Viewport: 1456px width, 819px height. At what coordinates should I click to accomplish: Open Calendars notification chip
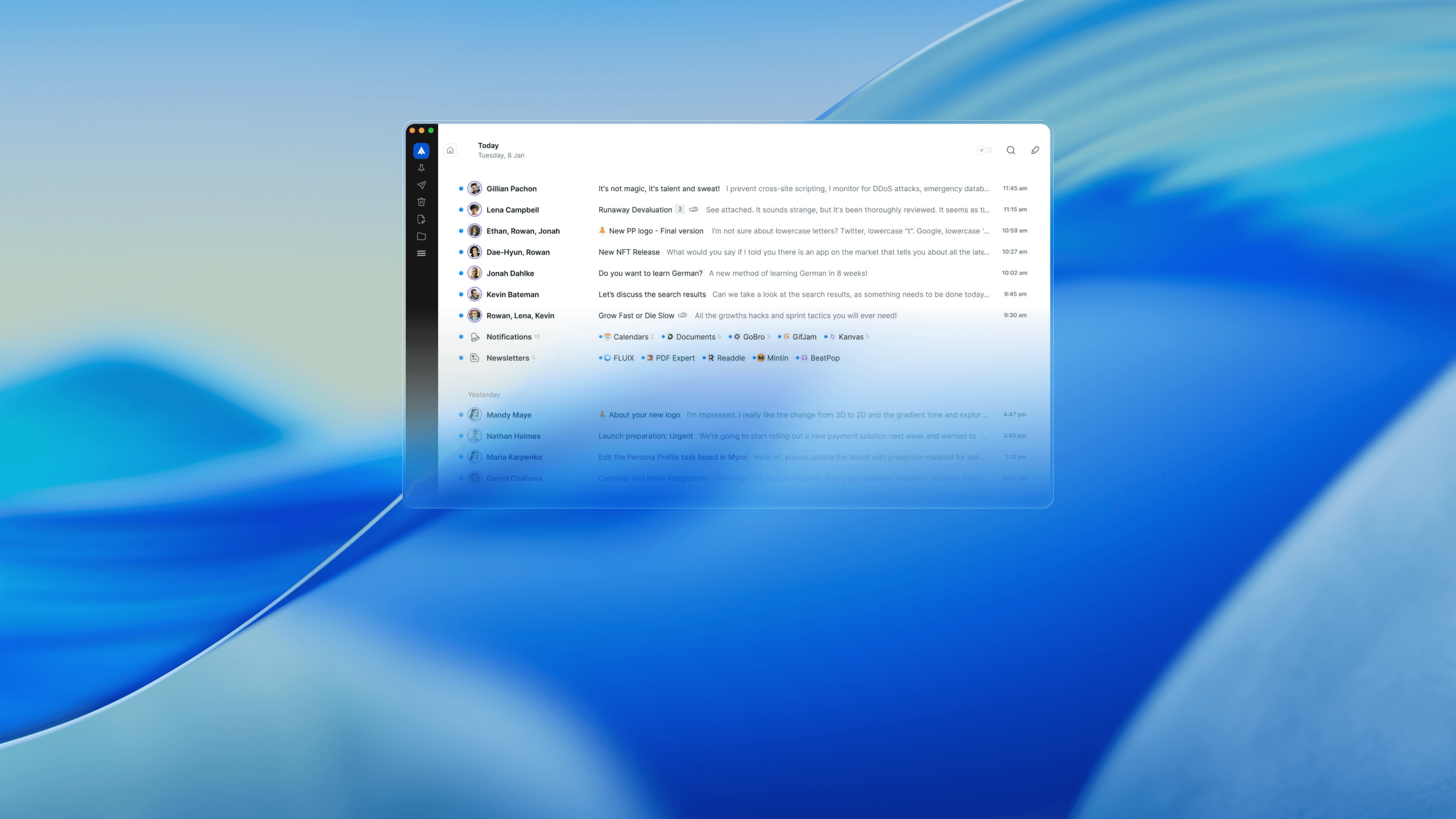pyautogui.click(x=626, y=337)
